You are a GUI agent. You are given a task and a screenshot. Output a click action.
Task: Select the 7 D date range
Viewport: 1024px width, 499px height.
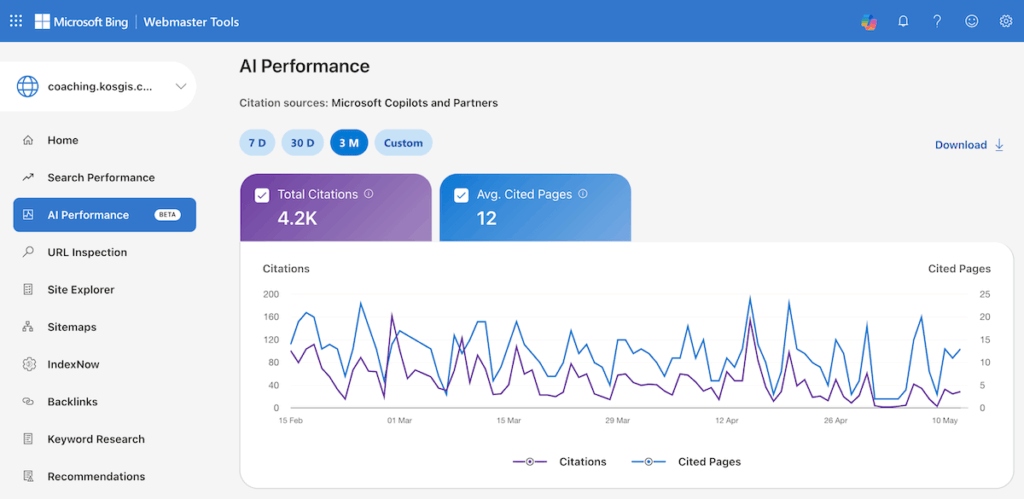pos(257,143)
